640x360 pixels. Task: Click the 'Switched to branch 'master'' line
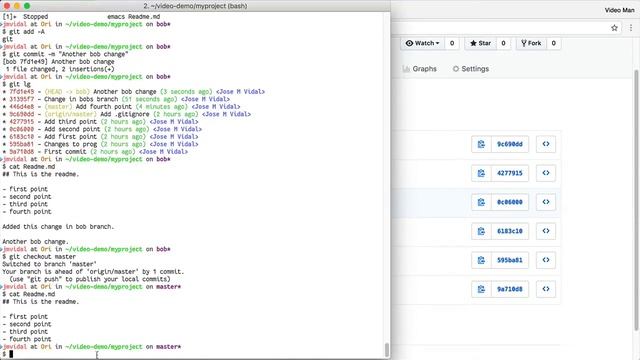point(49,264)
